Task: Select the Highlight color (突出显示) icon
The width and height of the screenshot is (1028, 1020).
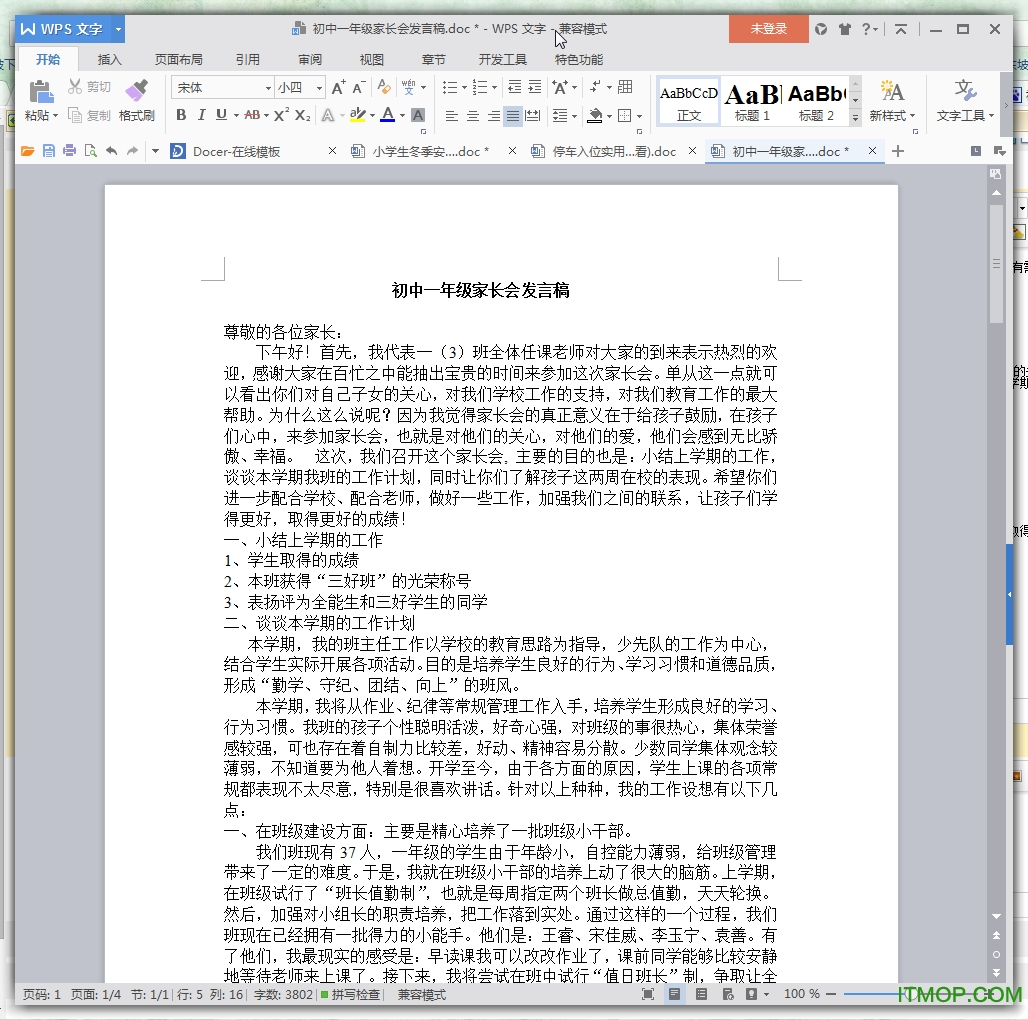Action: tap(359, 116)
